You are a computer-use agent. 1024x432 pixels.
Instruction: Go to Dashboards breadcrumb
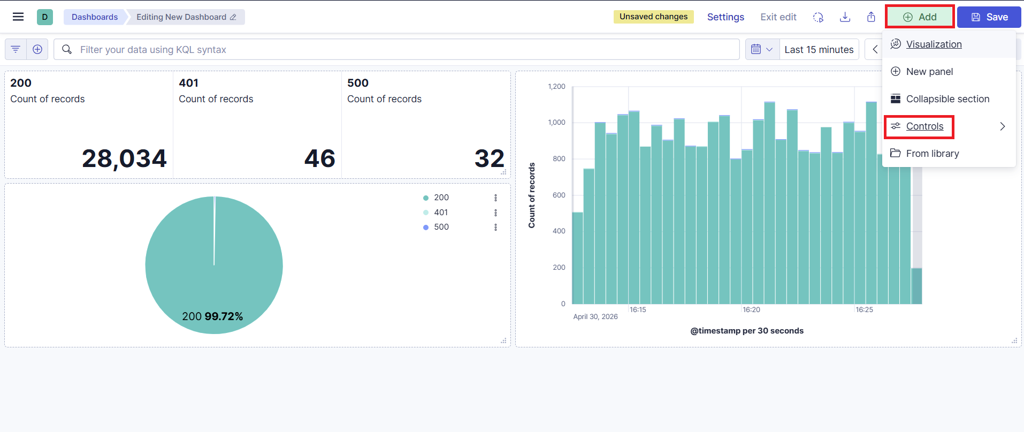tap(95, 17)
